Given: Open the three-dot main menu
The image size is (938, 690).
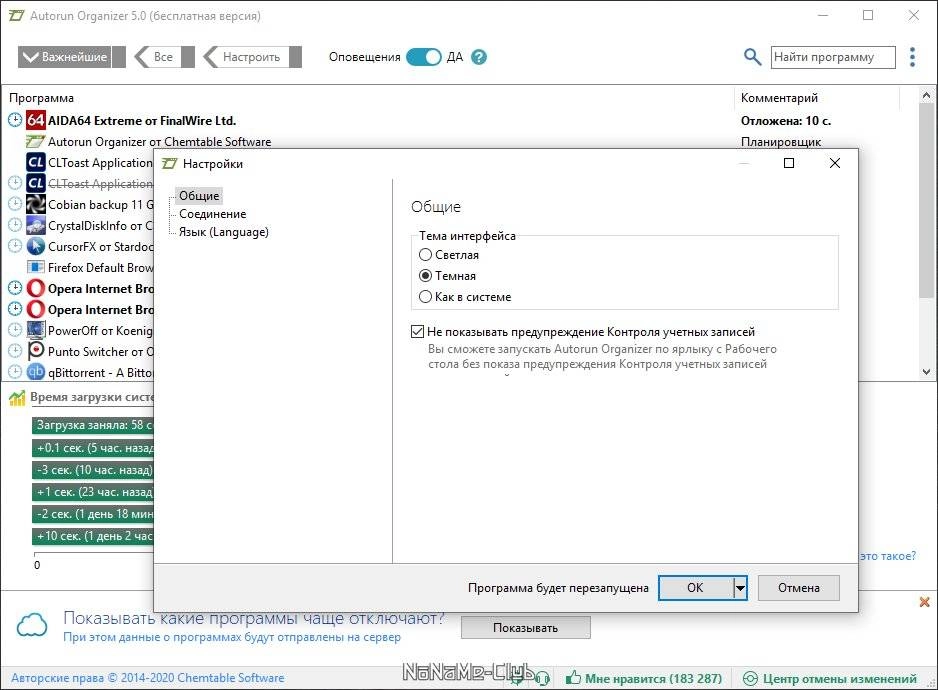Looking at the screenshot, I should 912,57.
